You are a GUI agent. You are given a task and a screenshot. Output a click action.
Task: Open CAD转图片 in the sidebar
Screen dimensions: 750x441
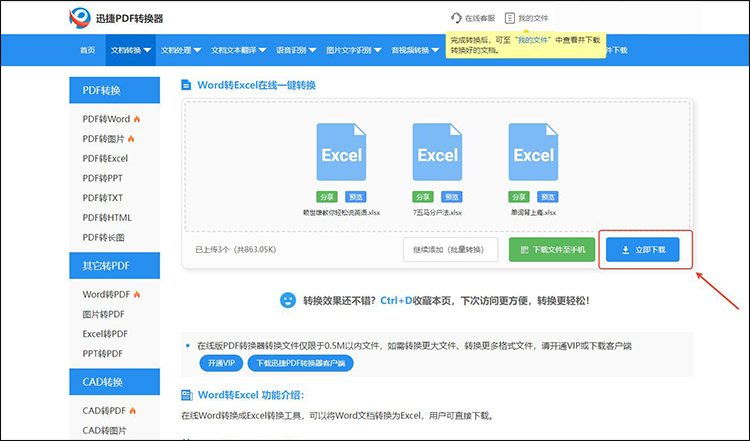coord(104,430)
